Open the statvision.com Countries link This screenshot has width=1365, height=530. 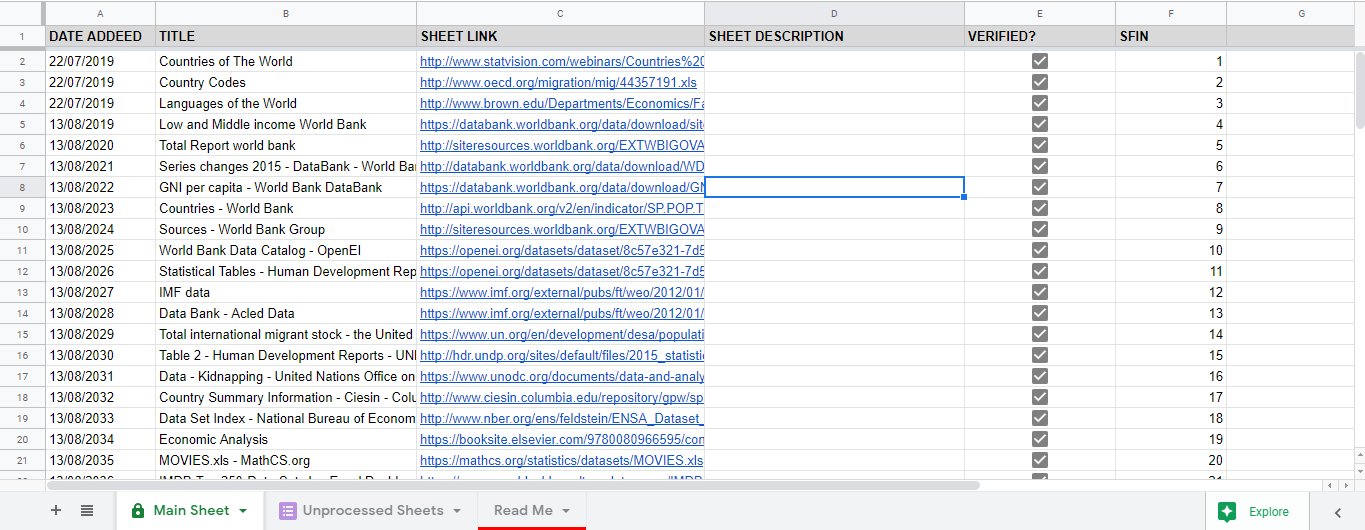(x=562, y=61)
